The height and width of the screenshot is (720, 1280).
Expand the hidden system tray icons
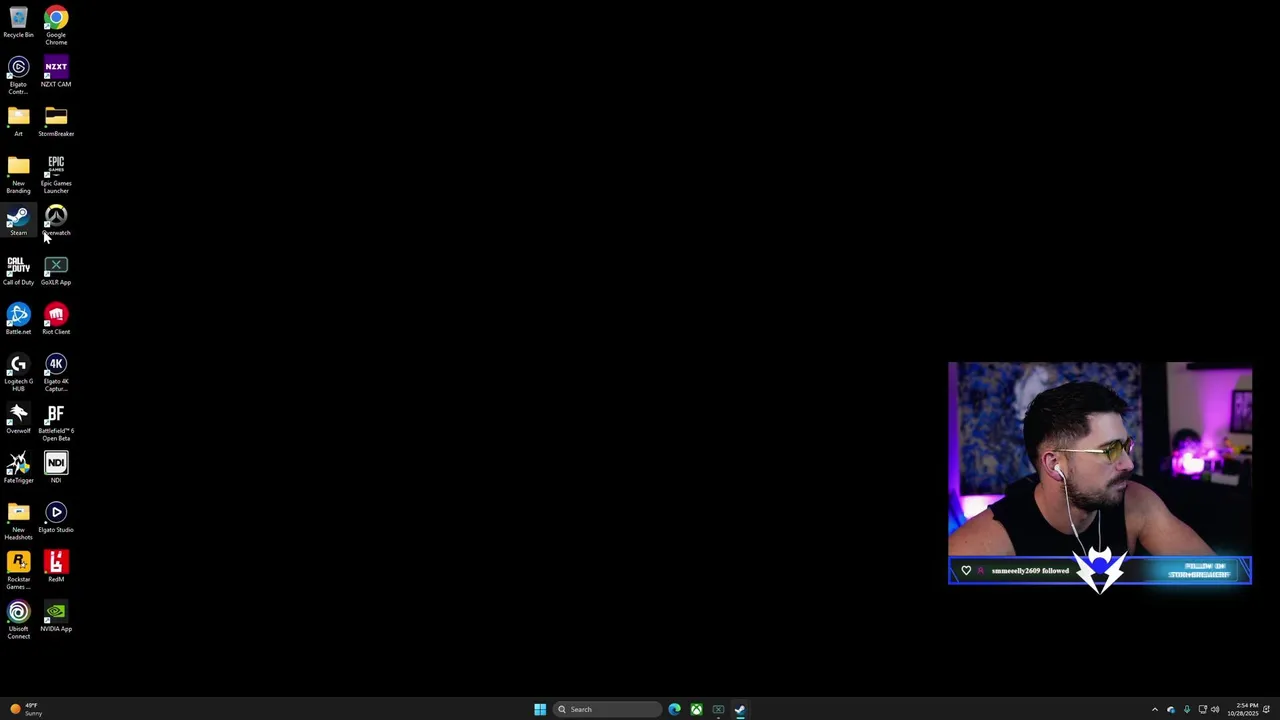point(1155,709)
